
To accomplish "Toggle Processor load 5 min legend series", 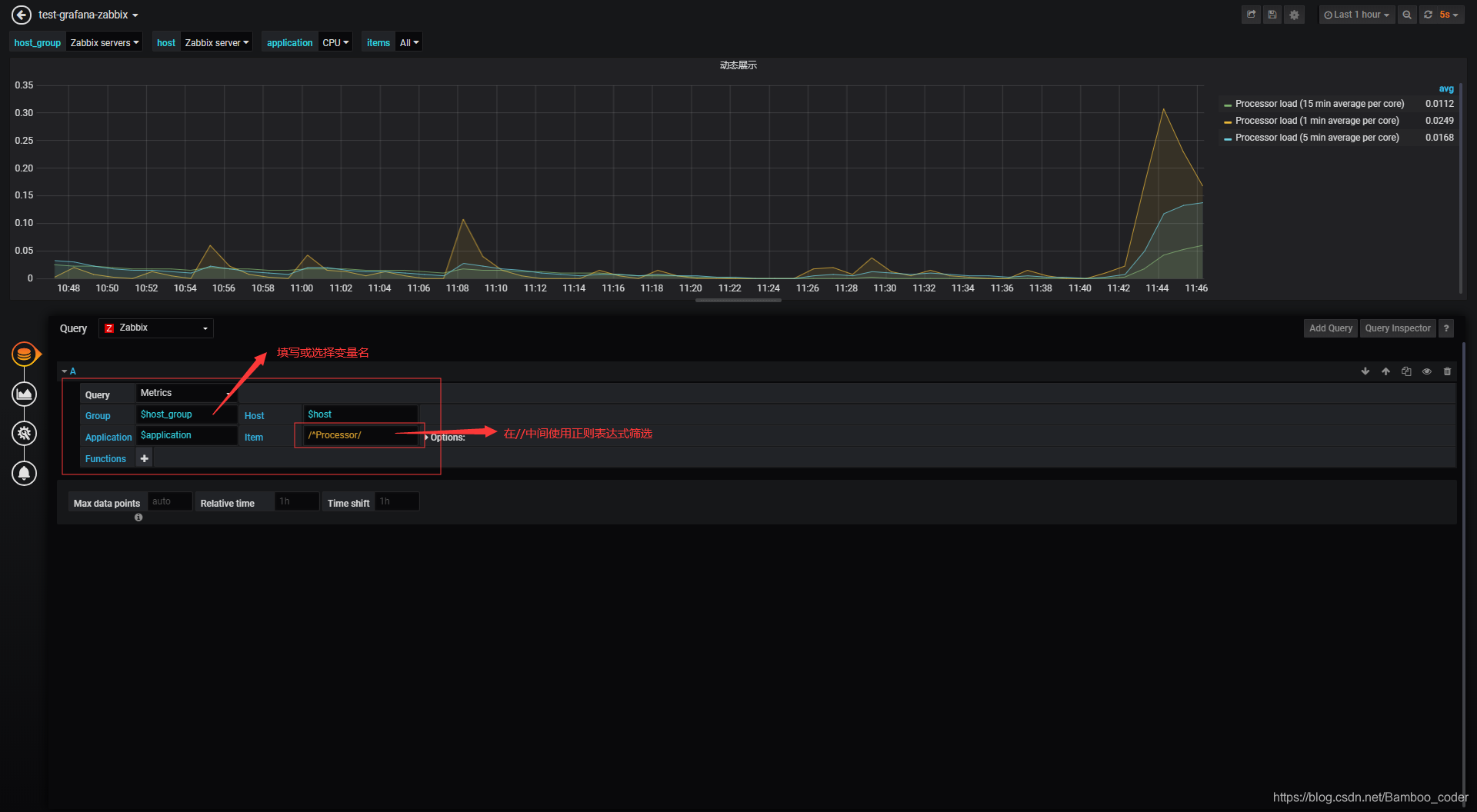I will [x=1317, y=138].
